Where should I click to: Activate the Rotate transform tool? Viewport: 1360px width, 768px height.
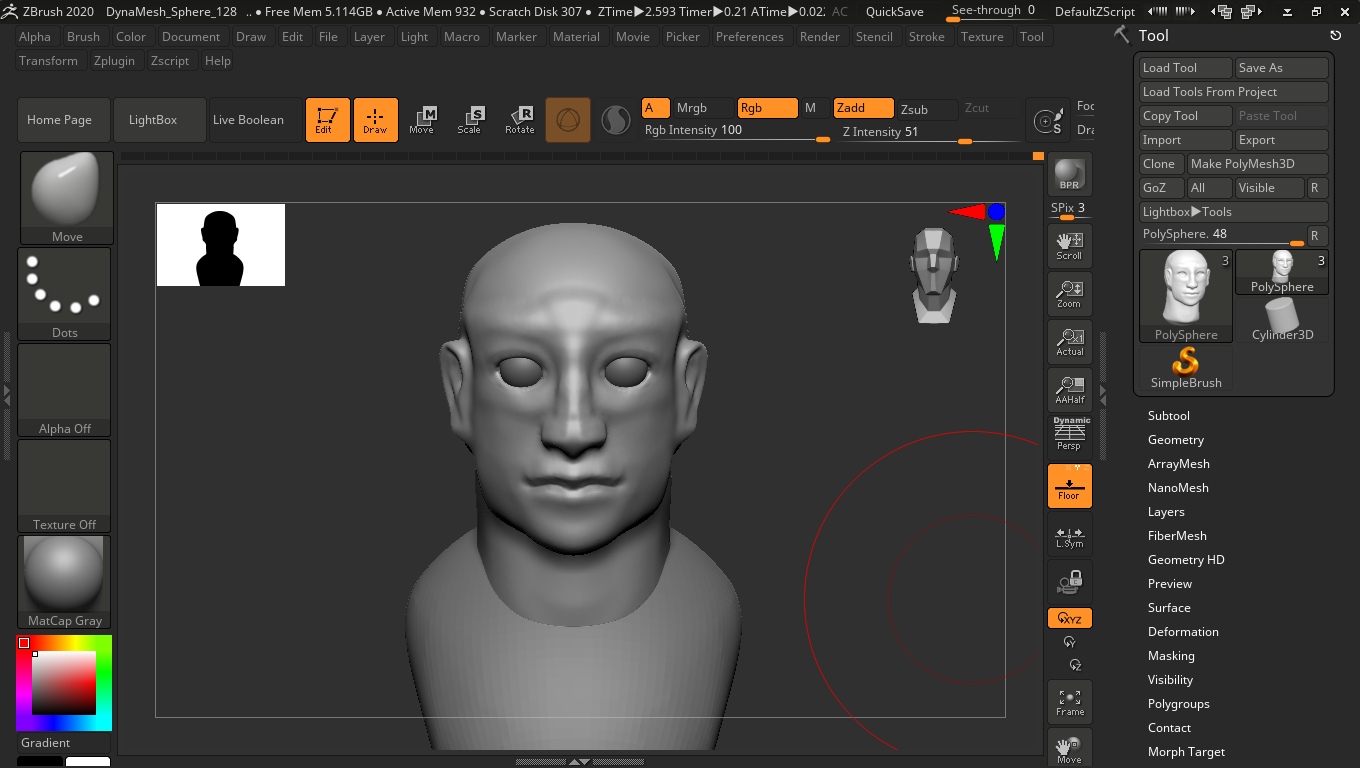(519, 120)
